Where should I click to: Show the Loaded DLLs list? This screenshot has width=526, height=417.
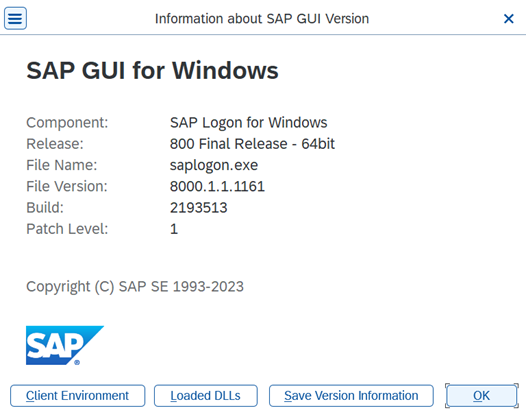206,396
